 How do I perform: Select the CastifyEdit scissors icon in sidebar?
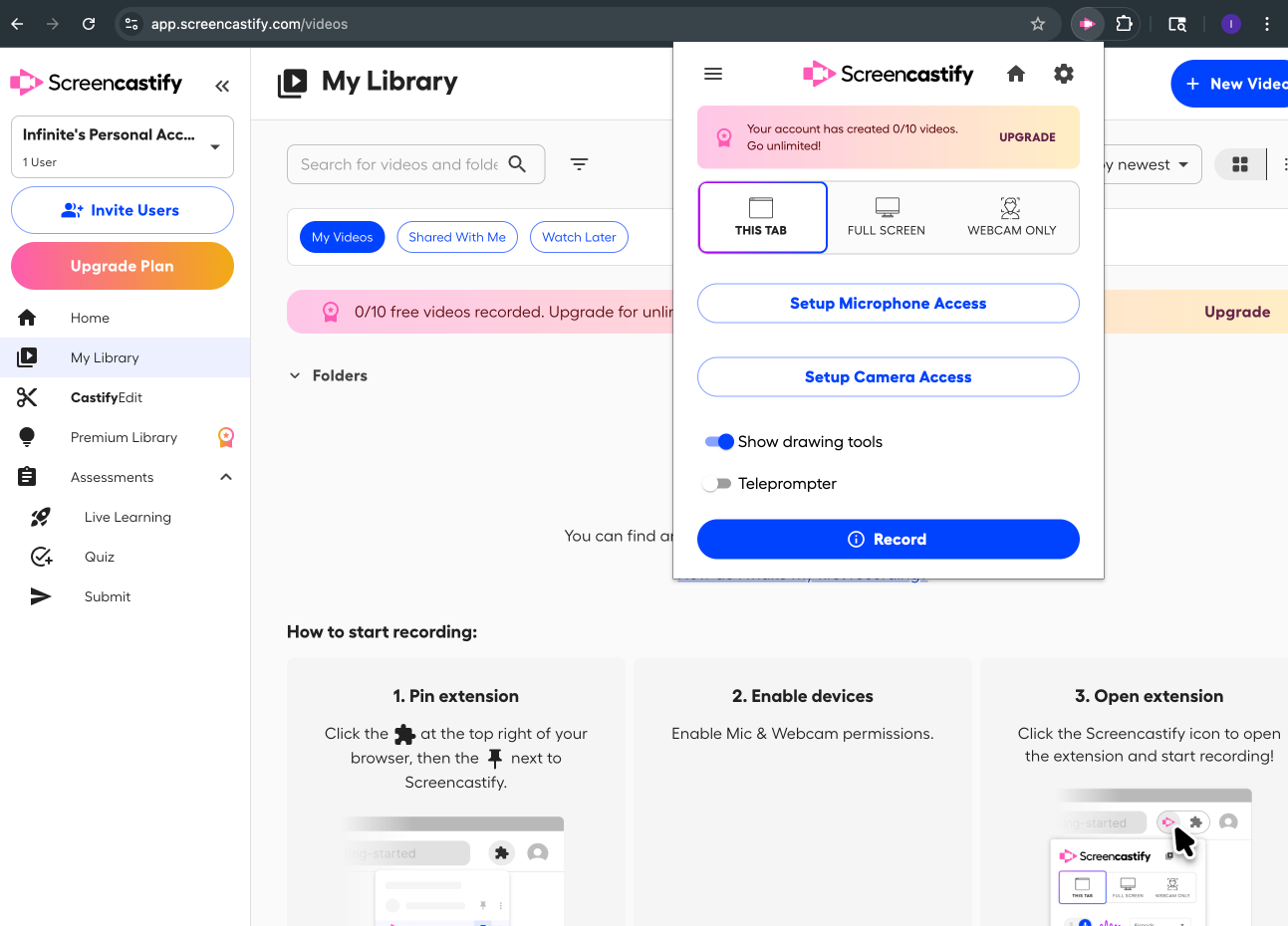click(x=26, y=396)
